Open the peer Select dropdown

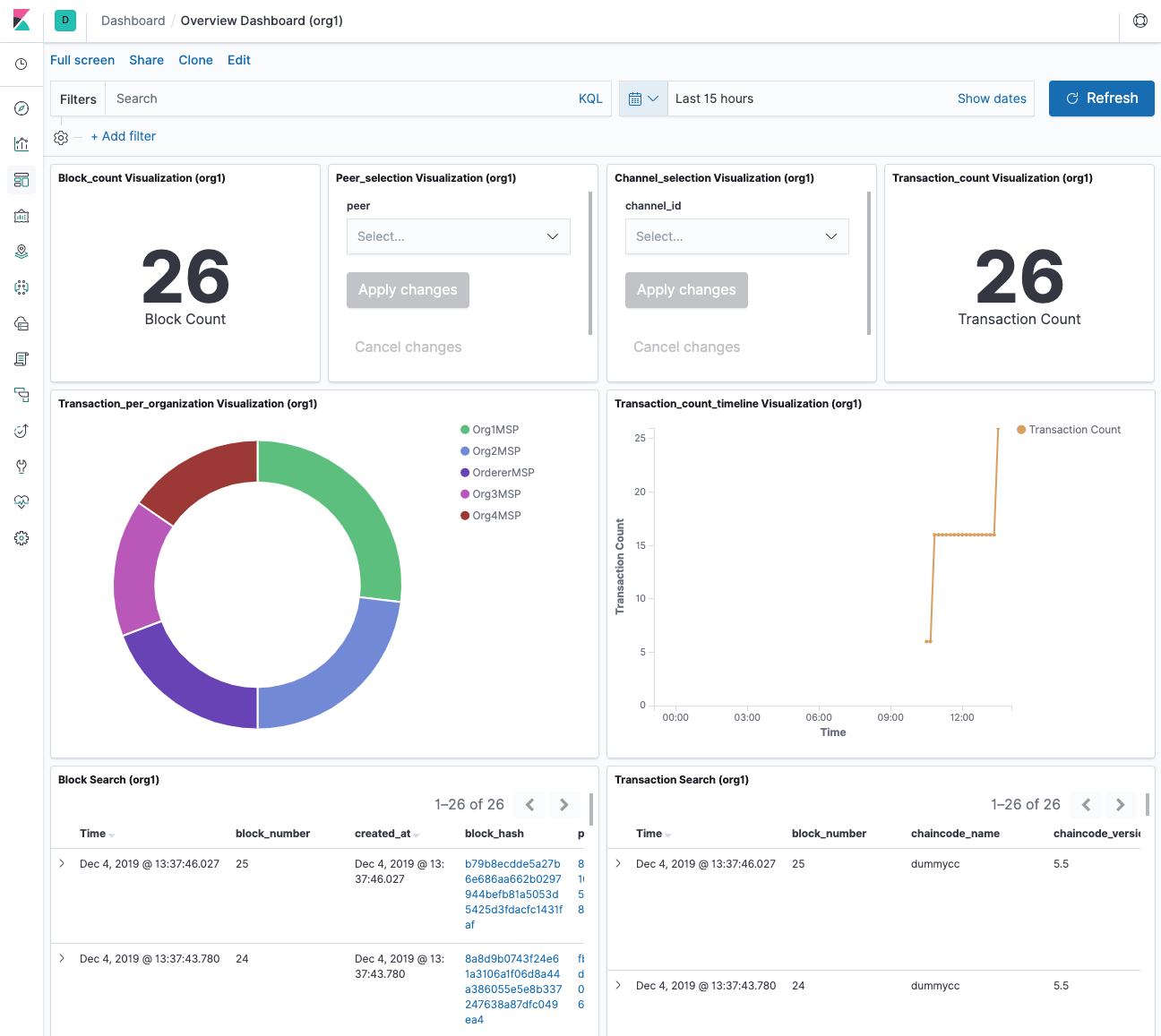[x=459, y=236]
